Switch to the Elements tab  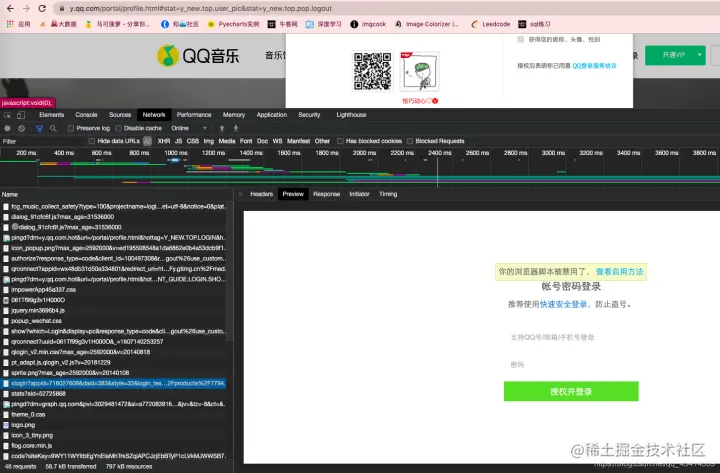[51, 115]
